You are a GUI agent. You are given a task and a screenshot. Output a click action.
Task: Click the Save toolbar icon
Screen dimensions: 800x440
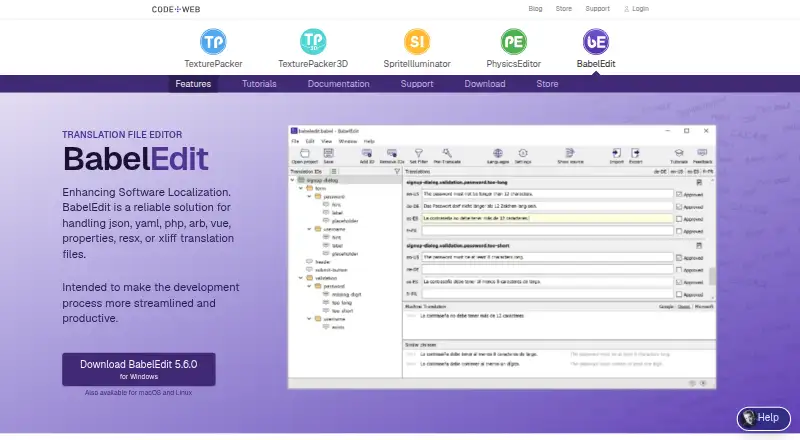pyautogui.click(x=329, y=153)
